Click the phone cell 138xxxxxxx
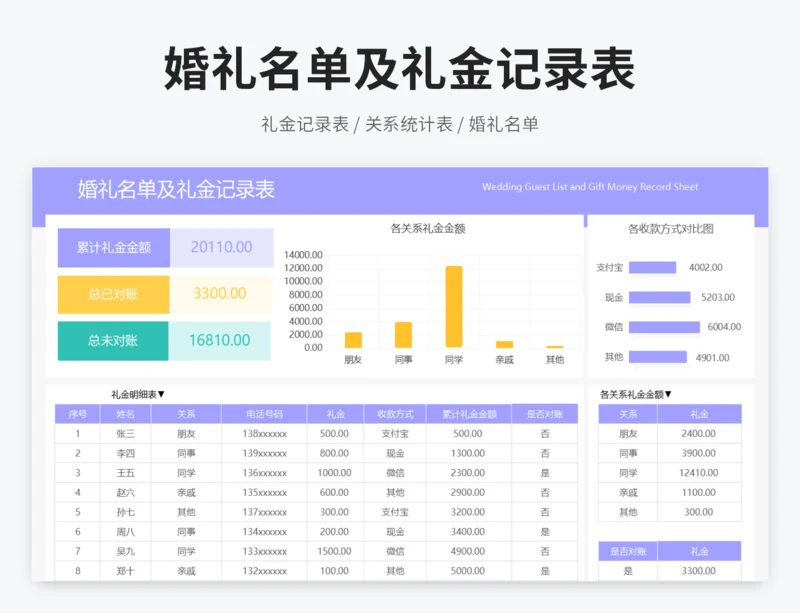 (x=264, y=434)
